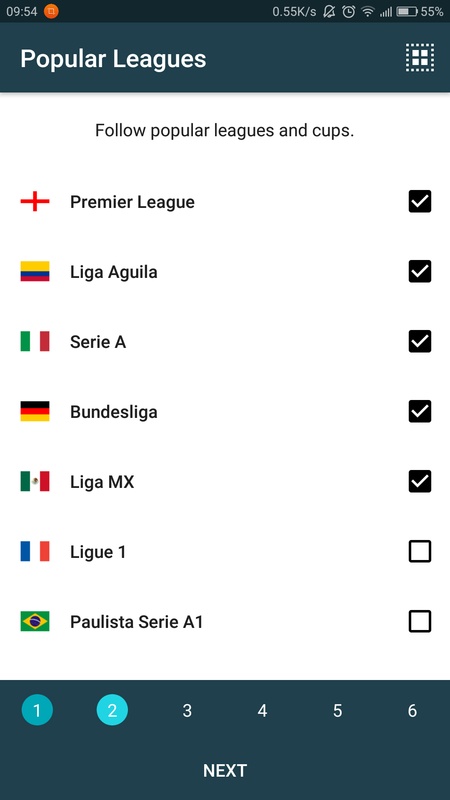Return to step 1 circle
Viewport: 450px width, 800px height.
37,710
